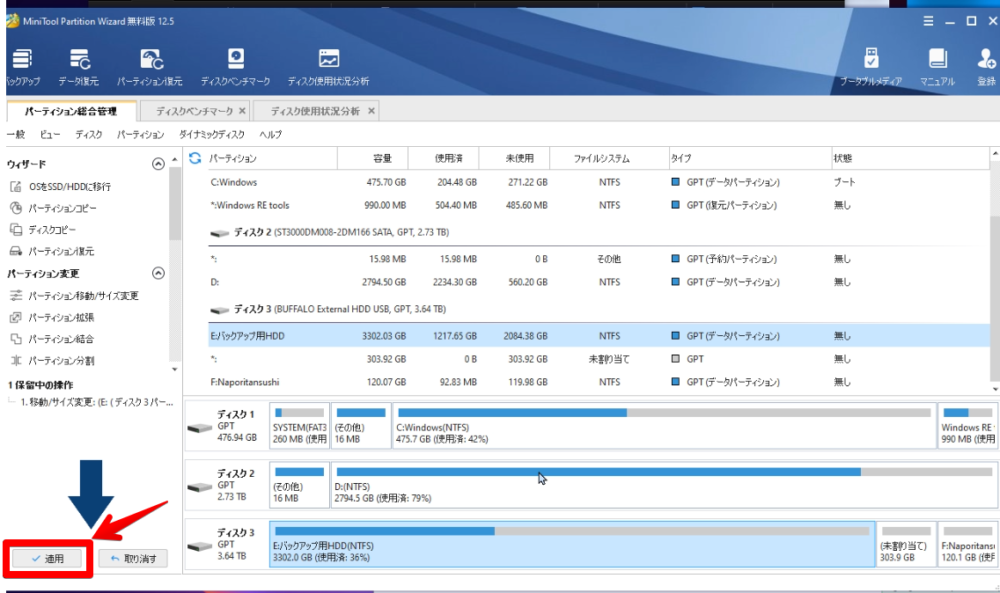Select the F:Naporitansushi partition row
Image resolution: width=1000 pixels, height=593 pixels.
(x=599, y=382)
